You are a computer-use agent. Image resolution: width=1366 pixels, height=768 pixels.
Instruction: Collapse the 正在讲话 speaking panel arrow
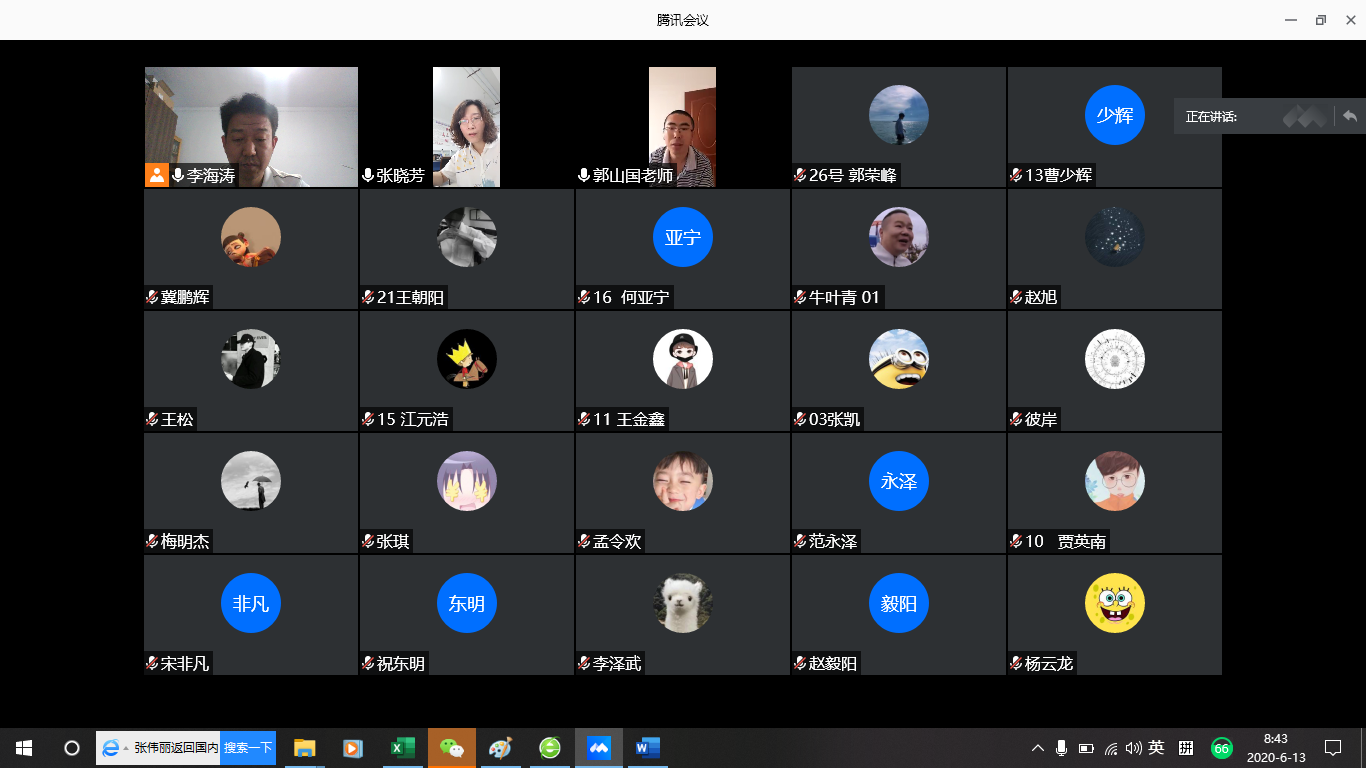(x=1350, y=116)
